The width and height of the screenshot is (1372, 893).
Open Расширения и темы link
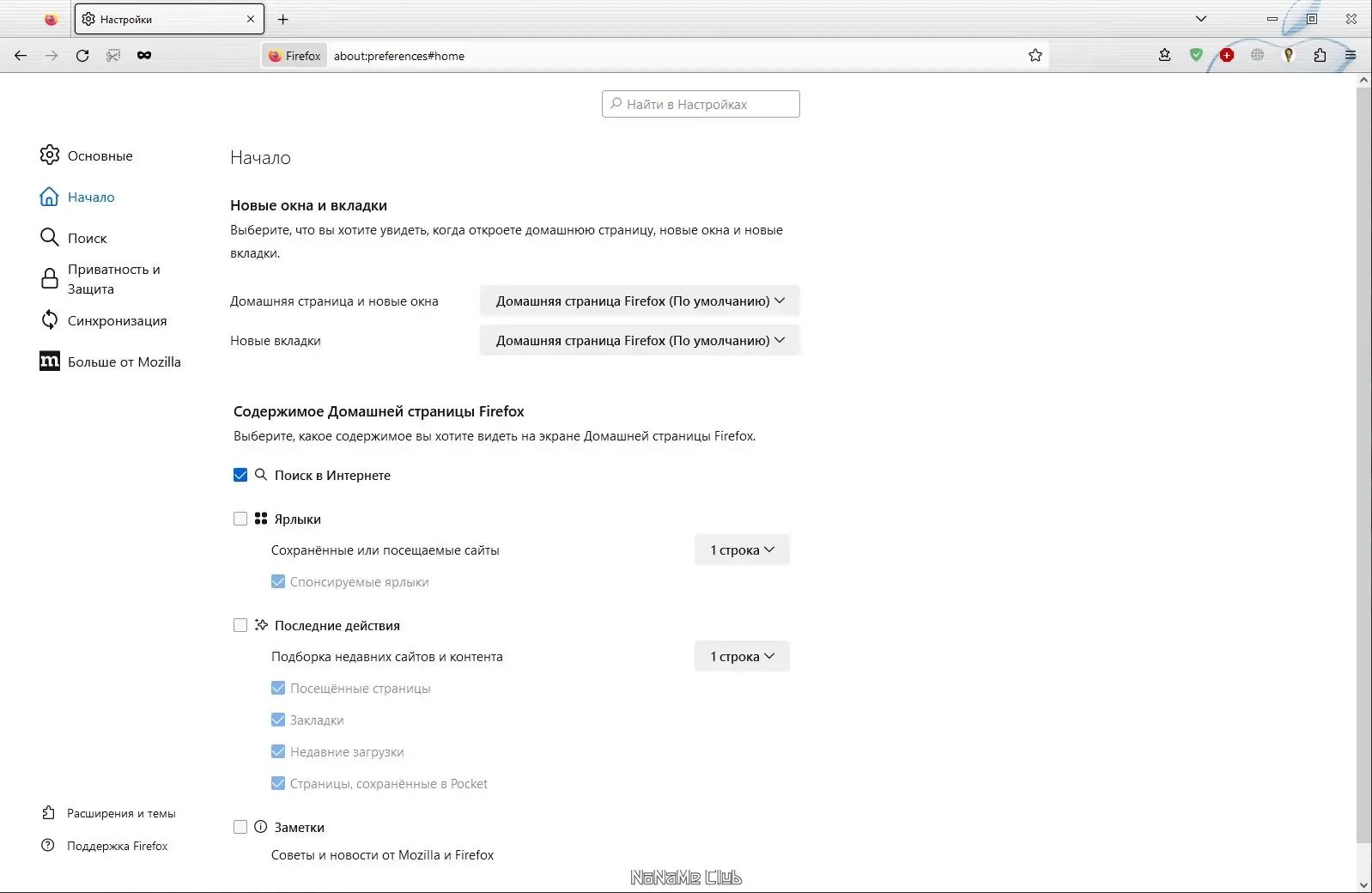click(x=109, y=813)
